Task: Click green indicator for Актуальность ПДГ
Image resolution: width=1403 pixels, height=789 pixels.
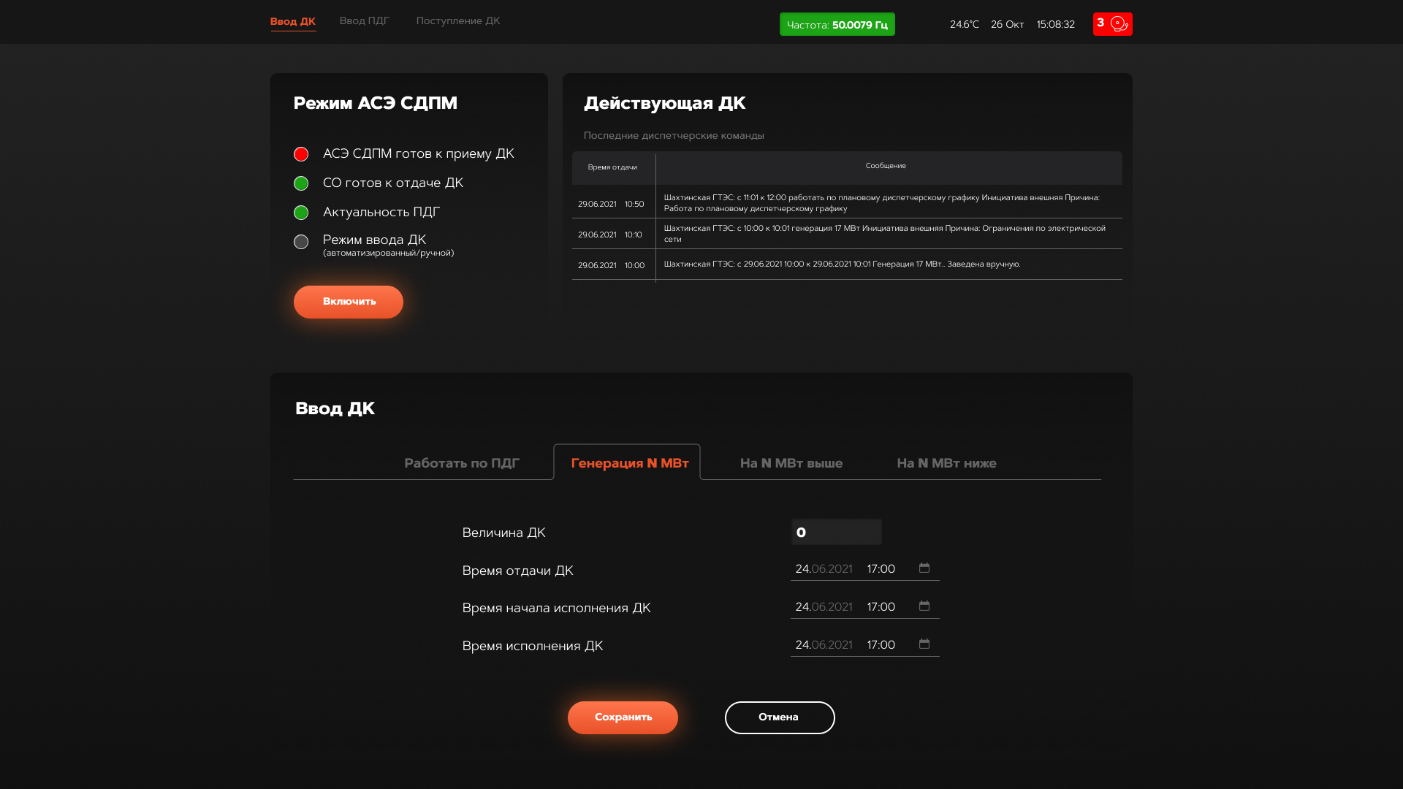Action: (301, 212)
